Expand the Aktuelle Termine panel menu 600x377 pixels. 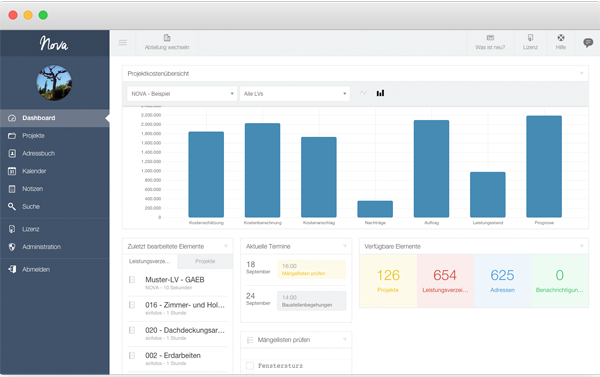coord(345,246)
